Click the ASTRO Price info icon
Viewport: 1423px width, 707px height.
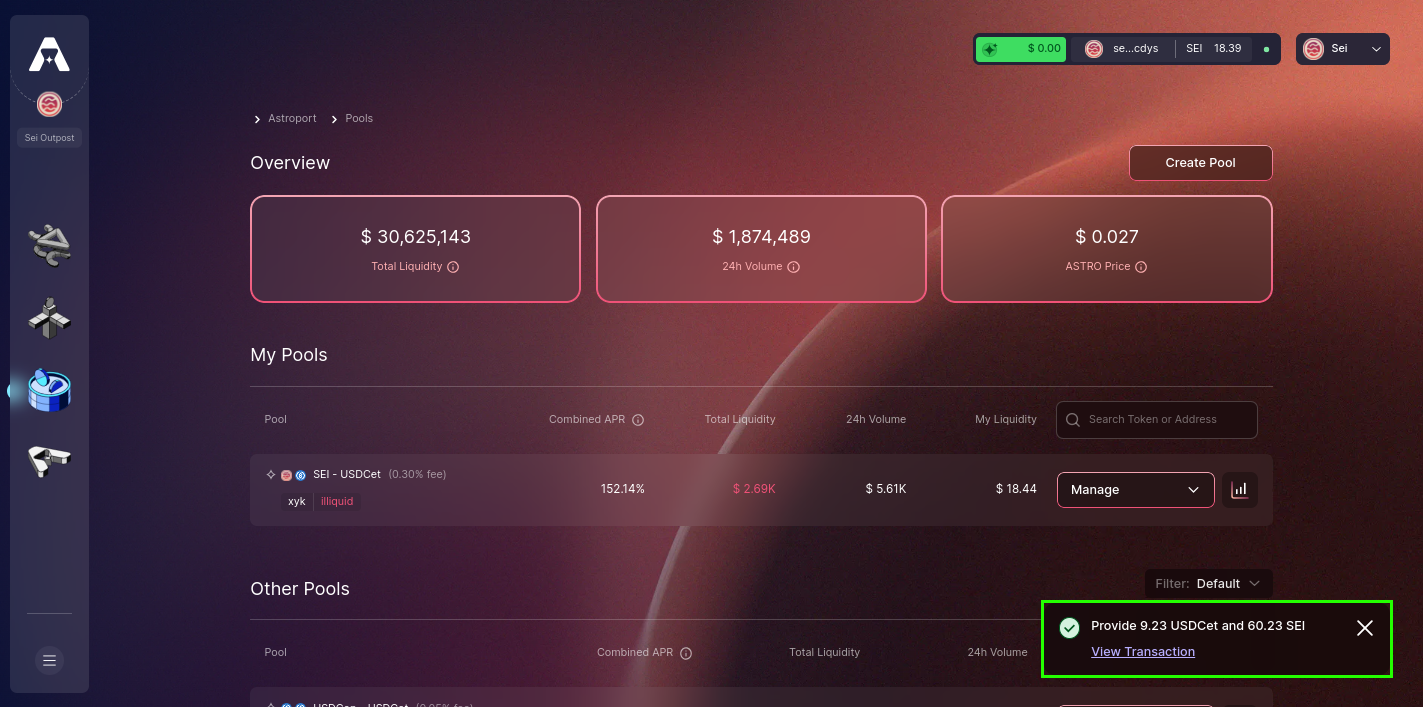(x=1141, y=267)
